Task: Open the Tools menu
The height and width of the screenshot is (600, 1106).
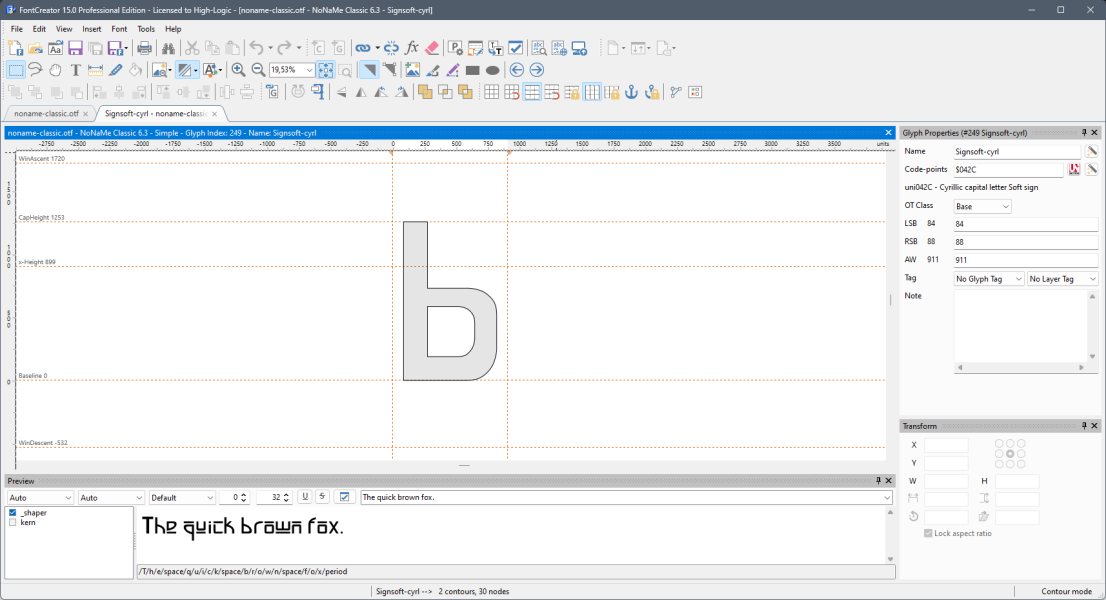Action: pos(146,29)
